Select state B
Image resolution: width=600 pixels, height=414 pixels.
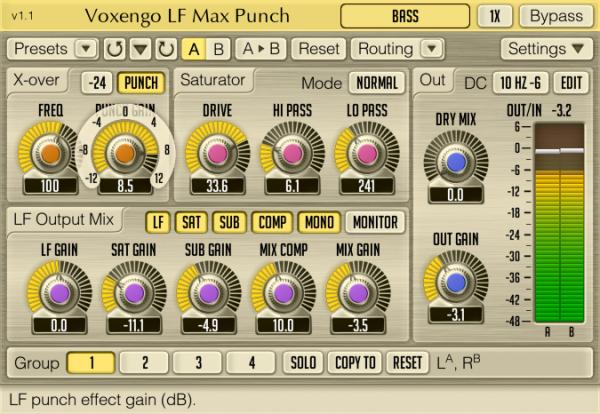click(x=218, y=49)
